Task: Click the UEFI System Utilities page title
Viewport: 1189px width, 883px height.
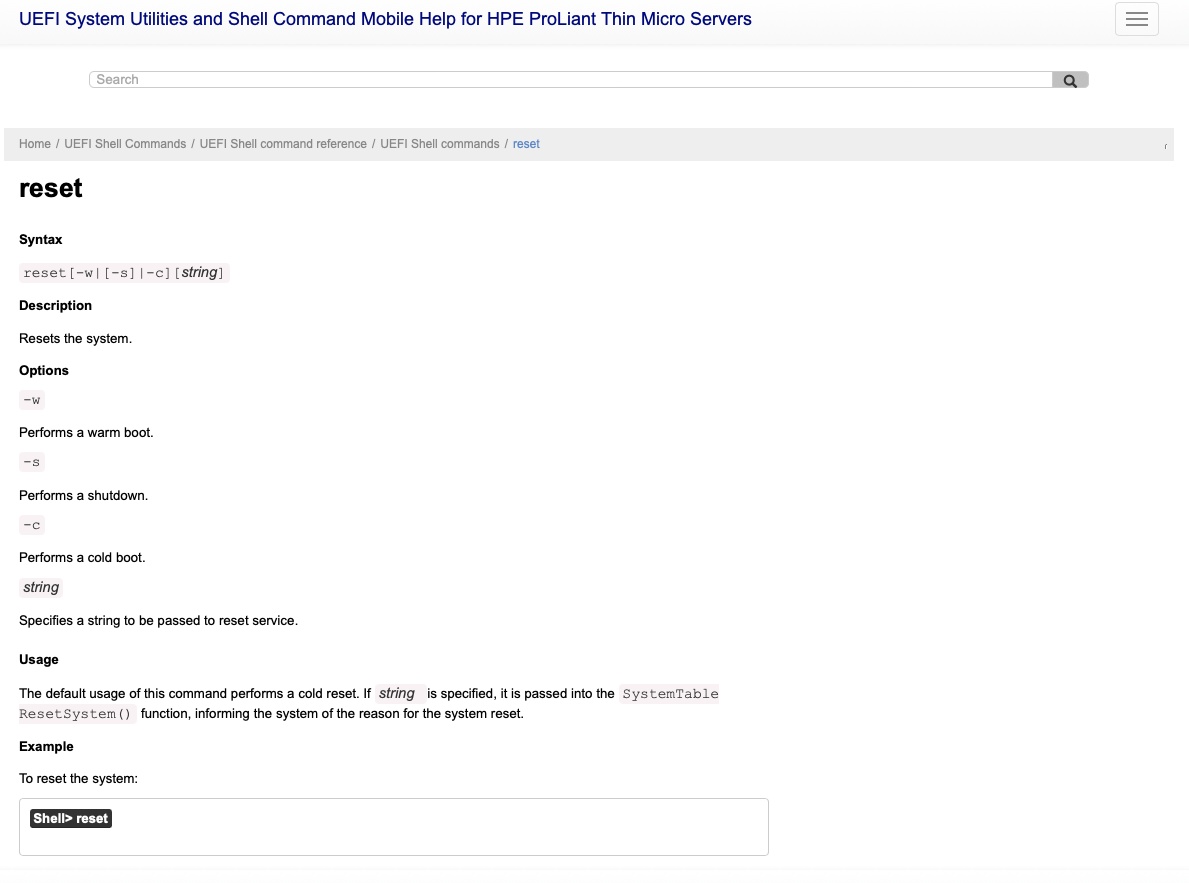Action: click(x=385, y=19)
